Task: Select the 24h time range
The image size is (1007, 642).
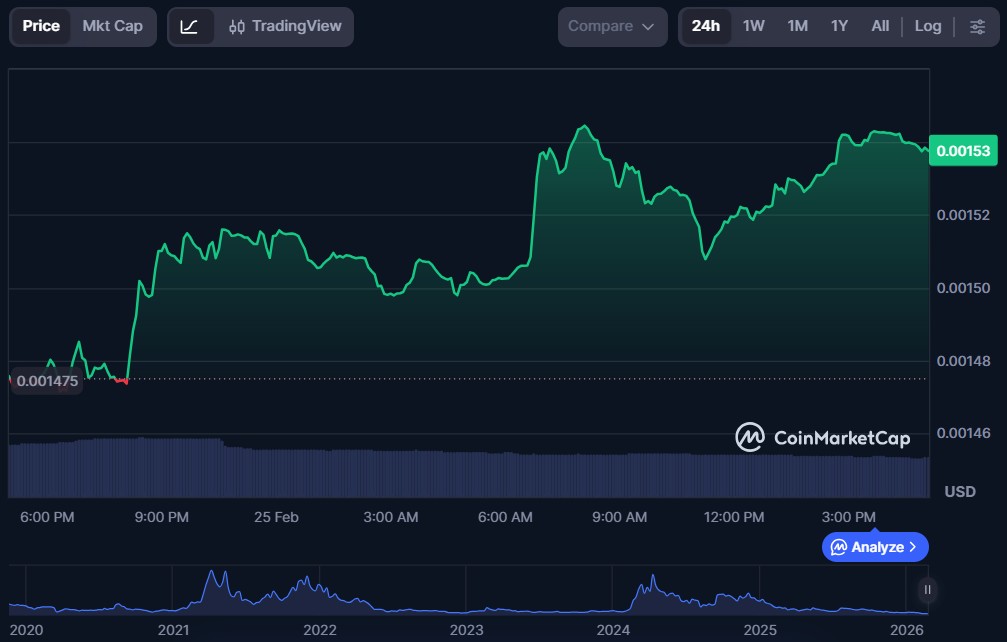Action: (x=705, y=26)
